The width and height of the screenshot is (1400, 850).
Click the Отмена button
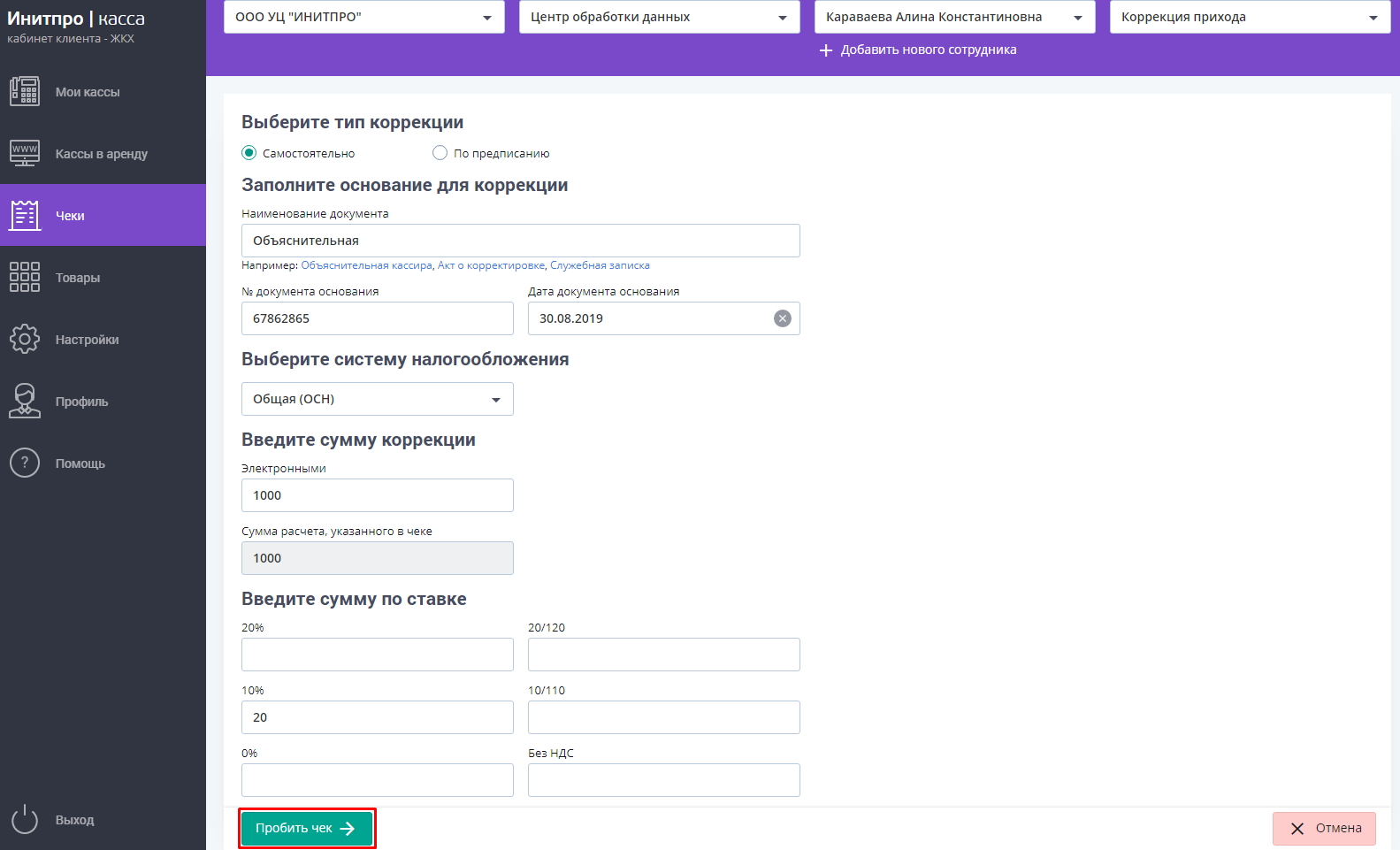(x=1324, y=829)
